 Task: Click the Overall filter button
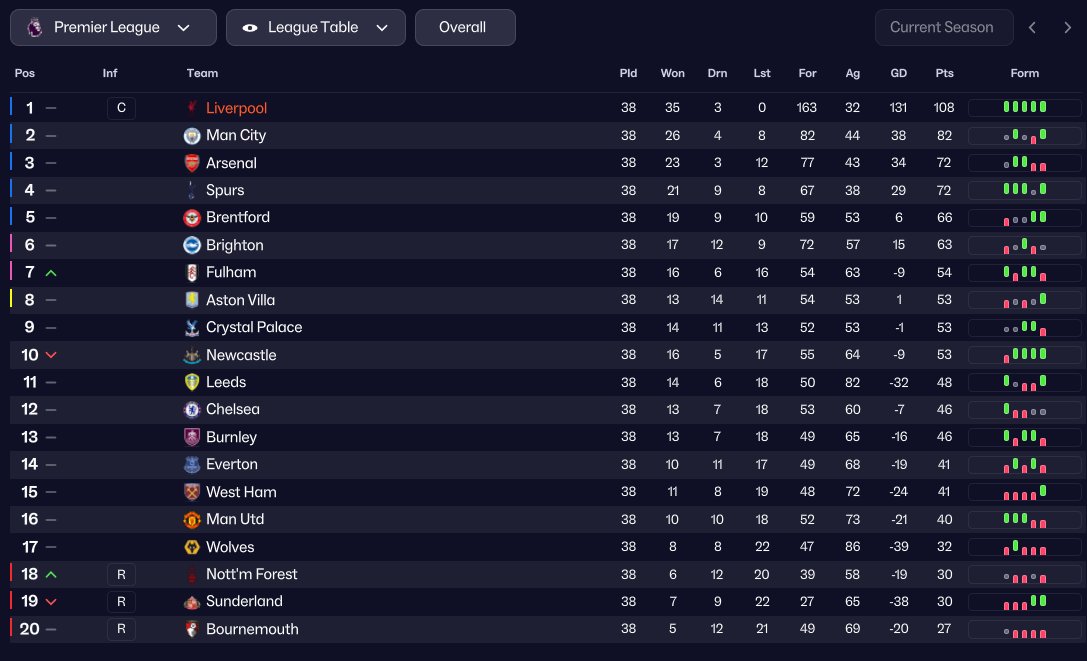465,28
